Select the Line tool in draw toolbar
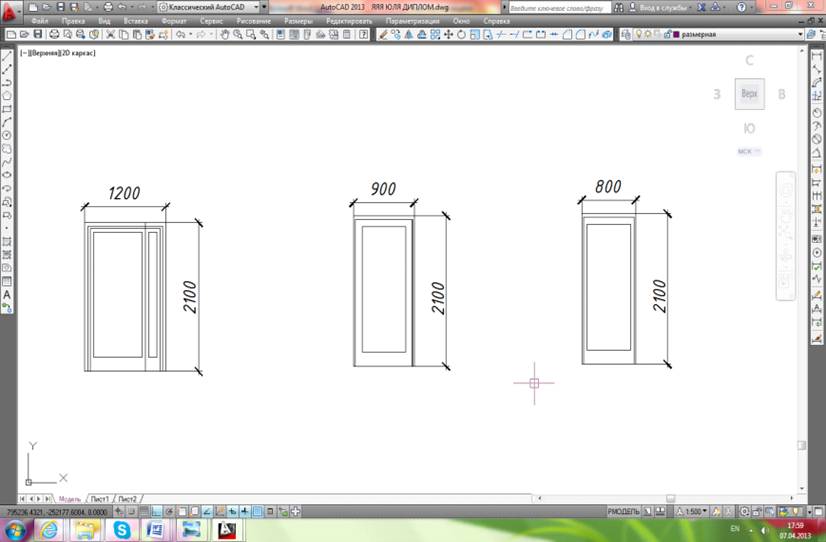The width and height of the screenshot is (826, 542). click(7, 56)
